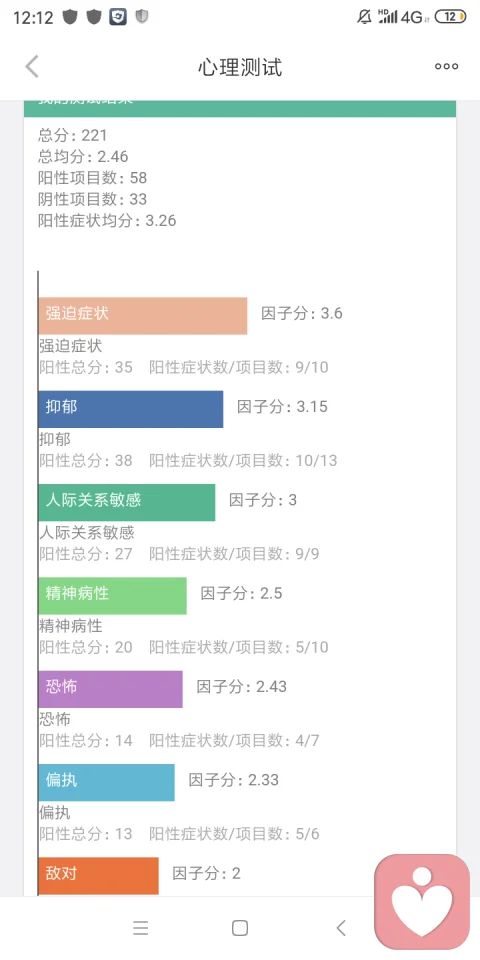480x960 pixels.
Task: Select the 敌对 orange bar
Action: (x=99, y=876)
